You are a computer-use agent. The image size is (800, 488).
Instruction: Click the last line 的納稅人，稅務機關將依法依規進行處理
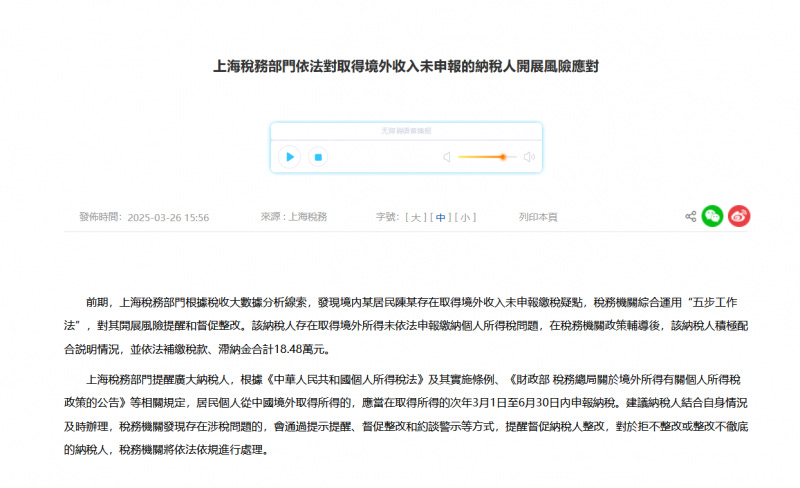[166, 450]
